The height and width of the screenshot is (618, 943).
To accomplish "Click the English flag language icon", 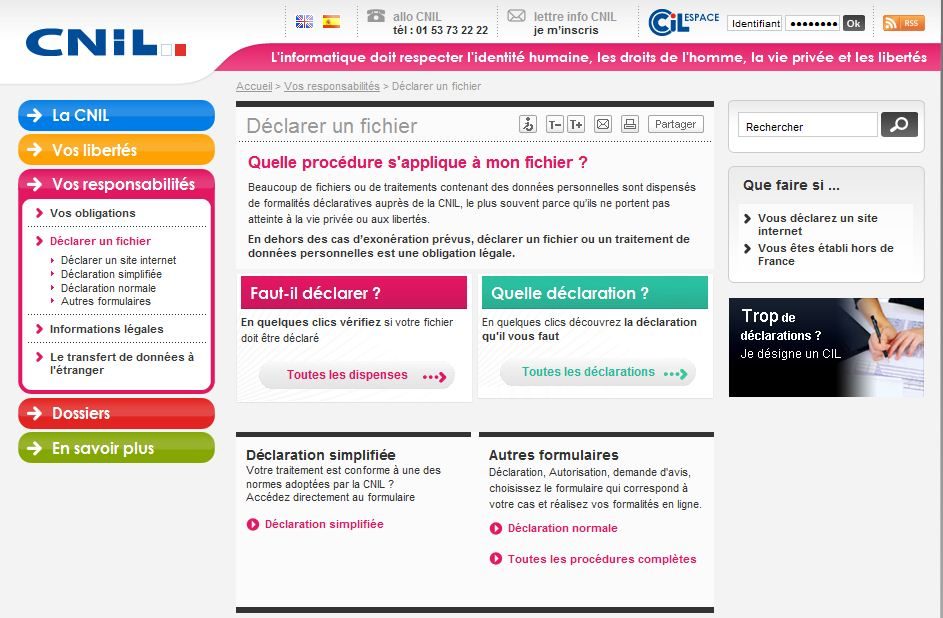I will pyautogui.click(x=304, y=21).
